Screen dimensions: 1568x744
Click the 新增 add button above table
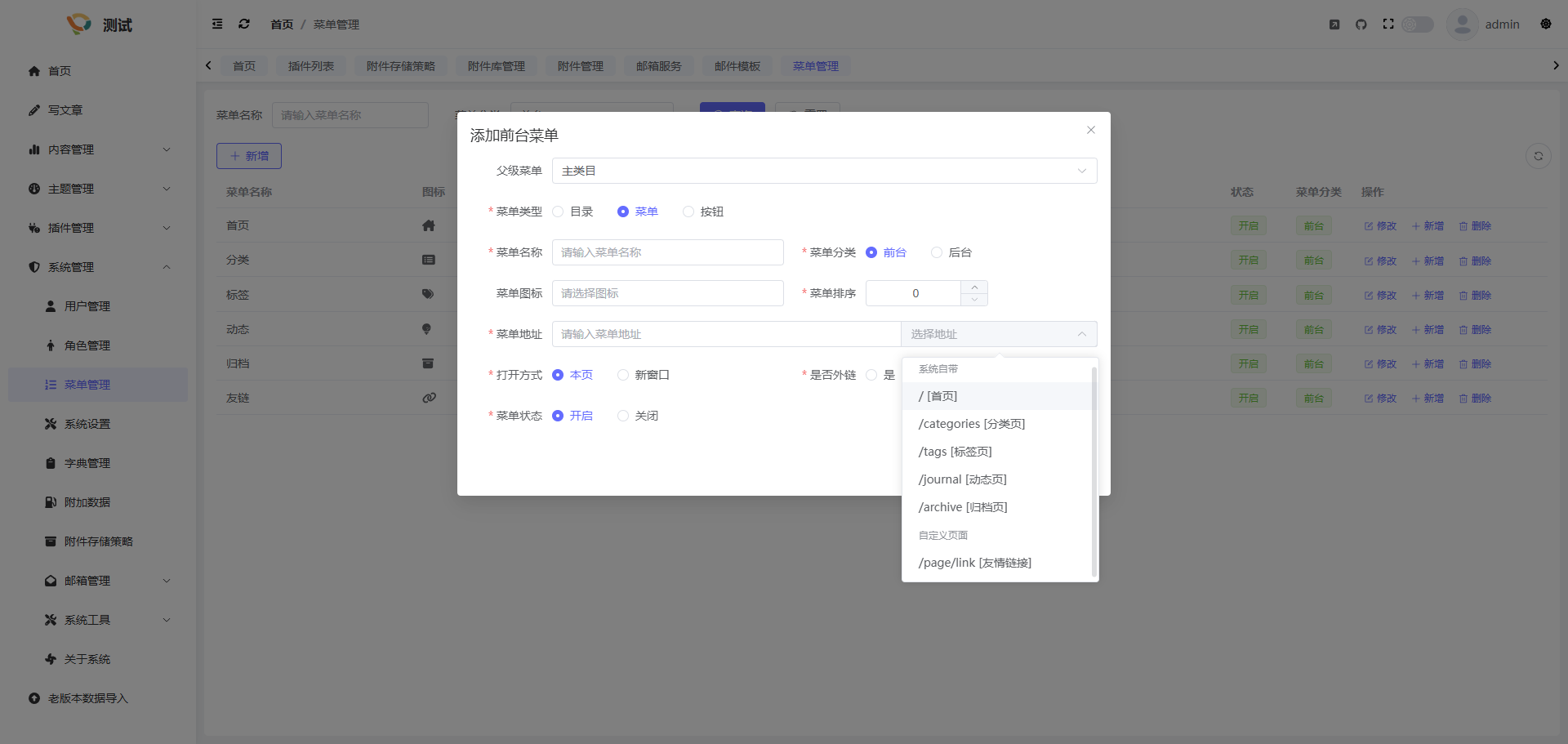(249, 156)
